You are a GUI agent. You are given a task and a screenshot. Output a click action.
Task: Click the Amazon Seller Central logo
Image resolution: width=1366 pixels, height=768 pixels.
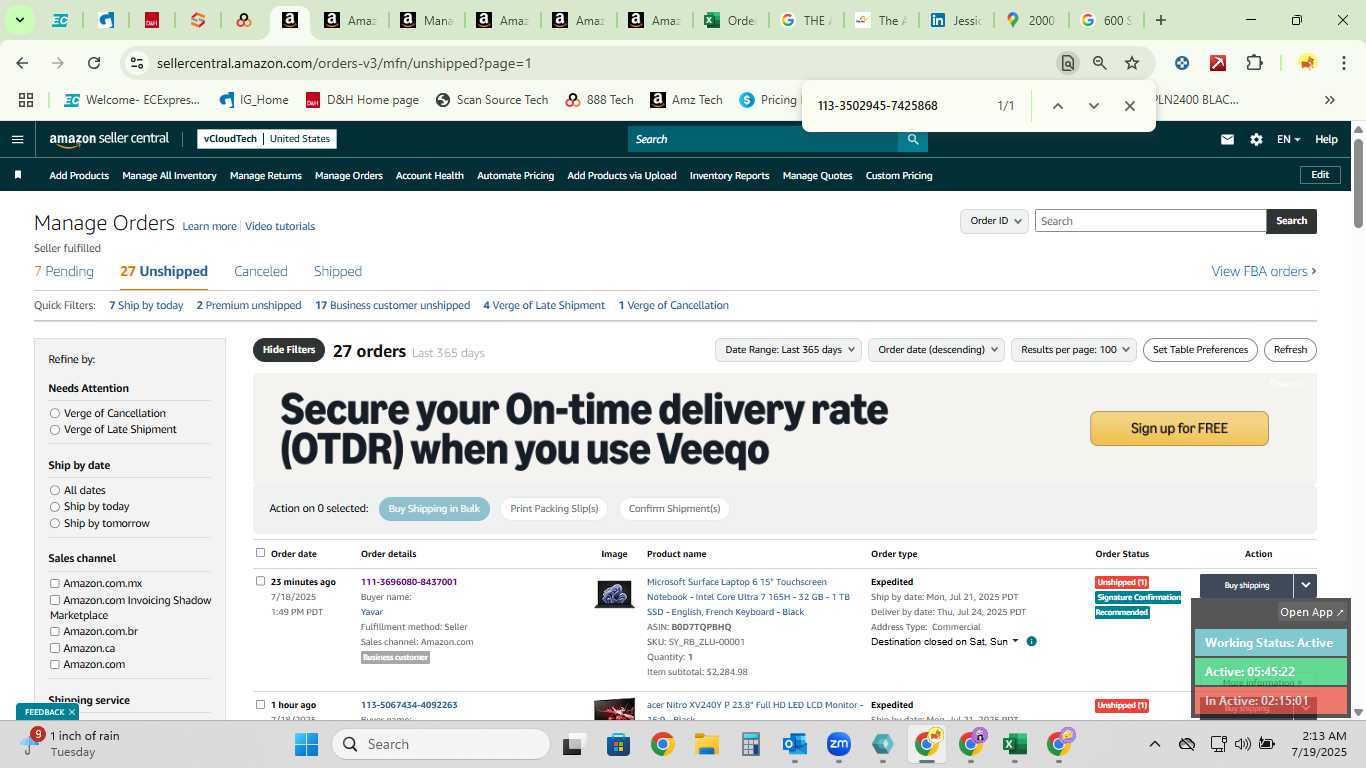pos(109,139)
